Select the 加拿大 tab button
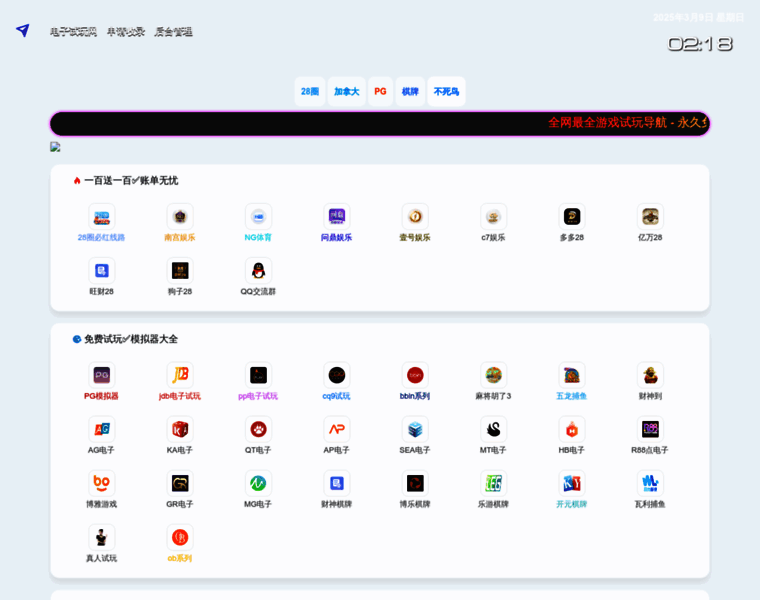The width and height of the screenshot is (760, 600). point(347,91)
